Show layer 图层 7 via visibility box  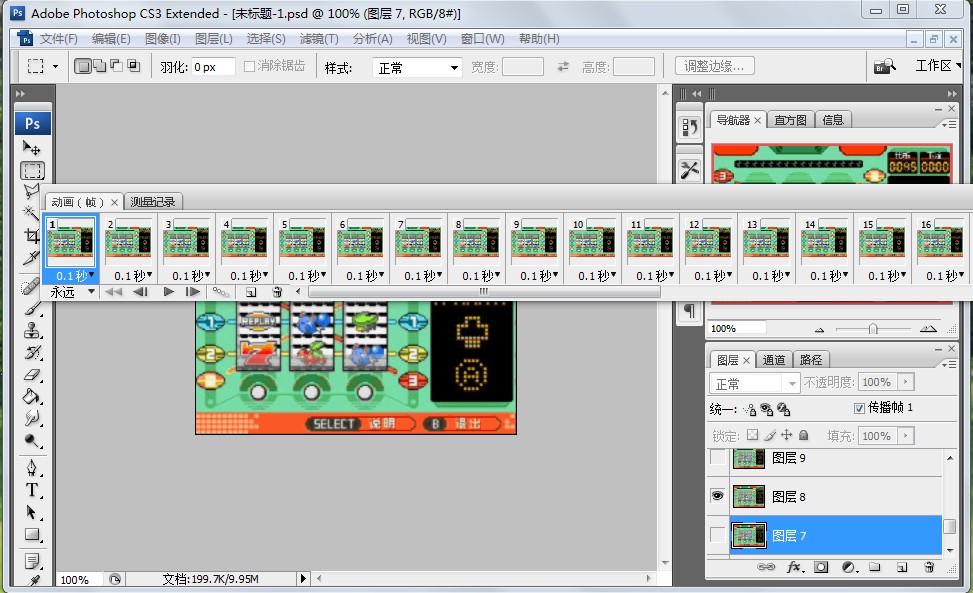pos(717,535)
